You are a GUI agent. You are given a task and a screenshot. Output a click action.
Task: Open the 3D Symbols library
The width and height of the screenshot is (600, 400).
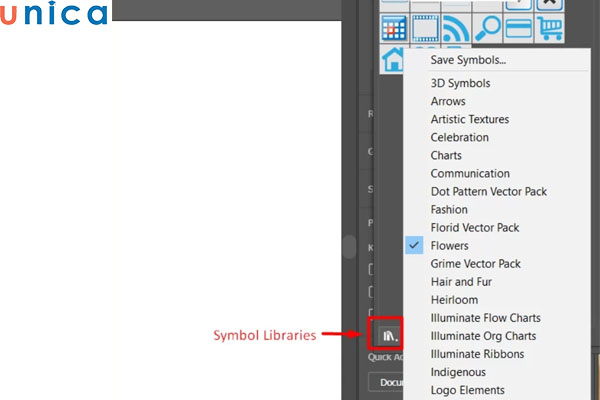click(x=459, y=84)
